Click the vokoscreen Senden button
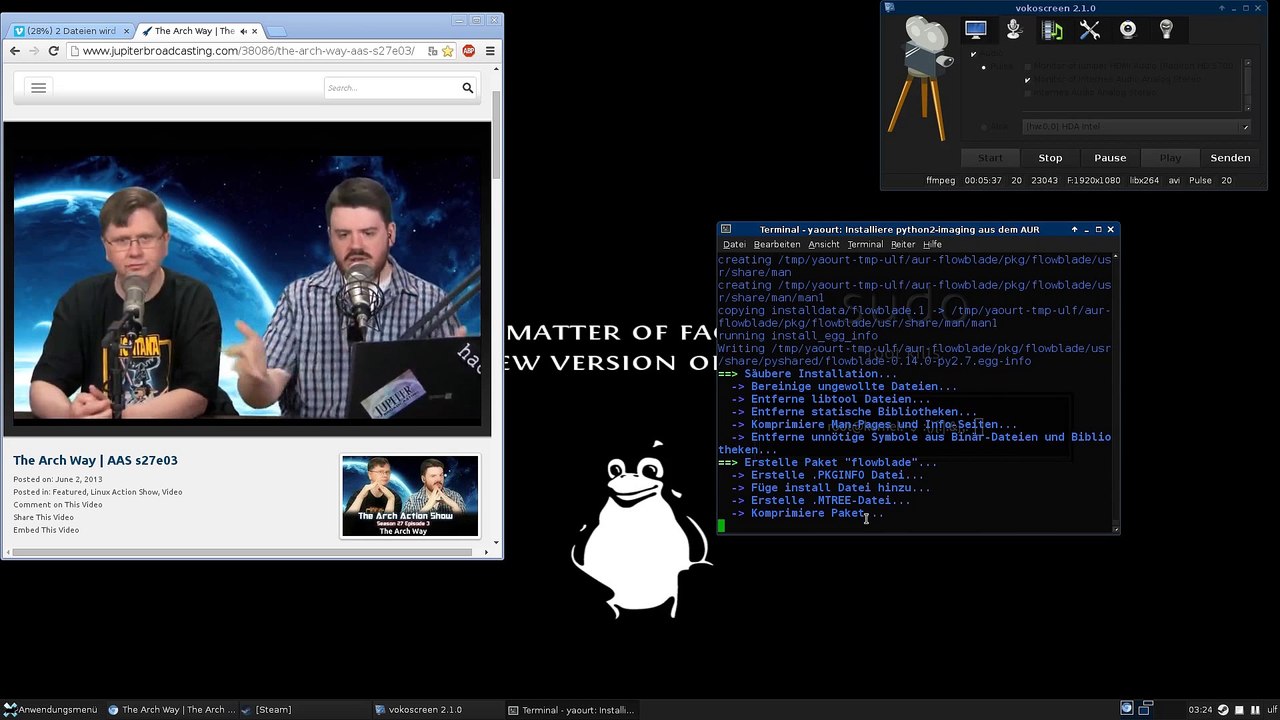 pos(1230,158)
